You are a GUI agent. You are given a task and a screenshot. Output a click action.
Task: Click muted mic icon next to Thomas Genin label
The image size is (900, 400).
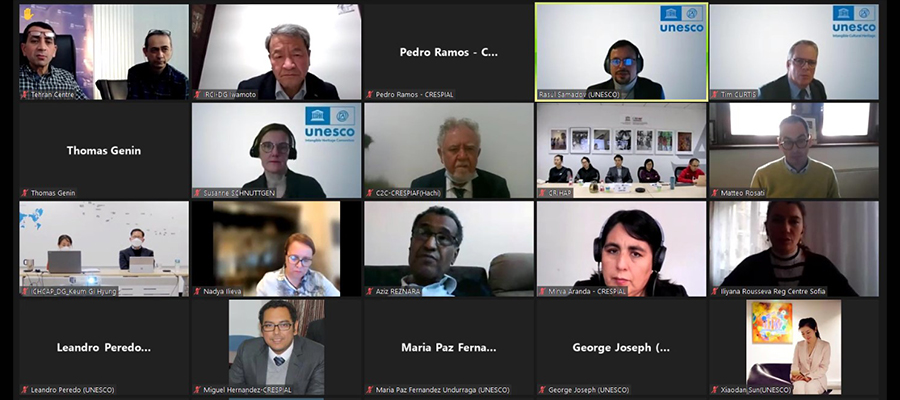tap(25, 193)
